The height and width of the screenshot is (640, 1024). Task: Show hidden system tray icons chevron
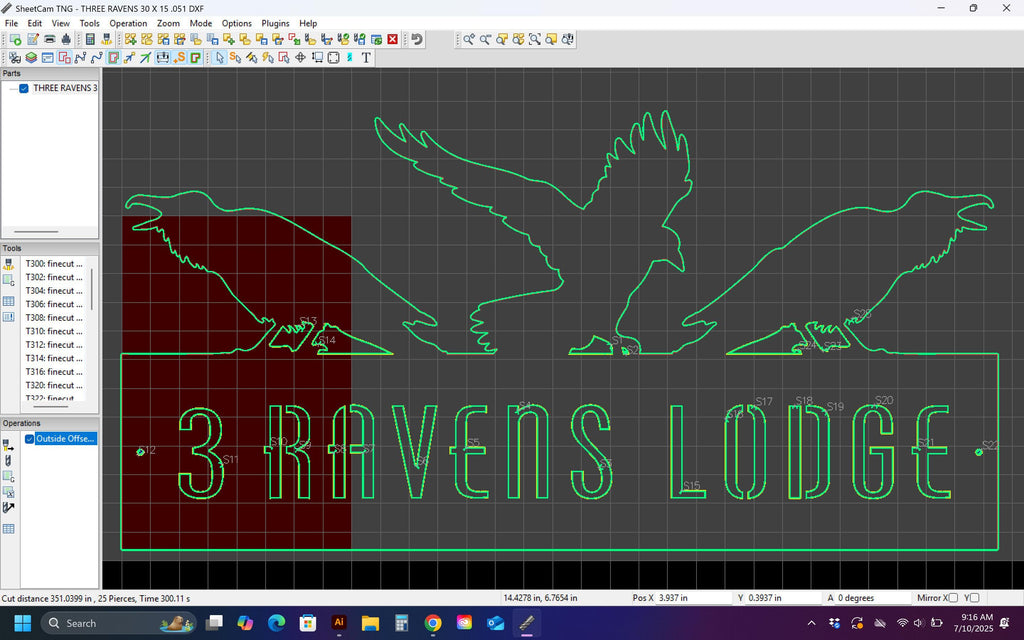tap(811, 623)
